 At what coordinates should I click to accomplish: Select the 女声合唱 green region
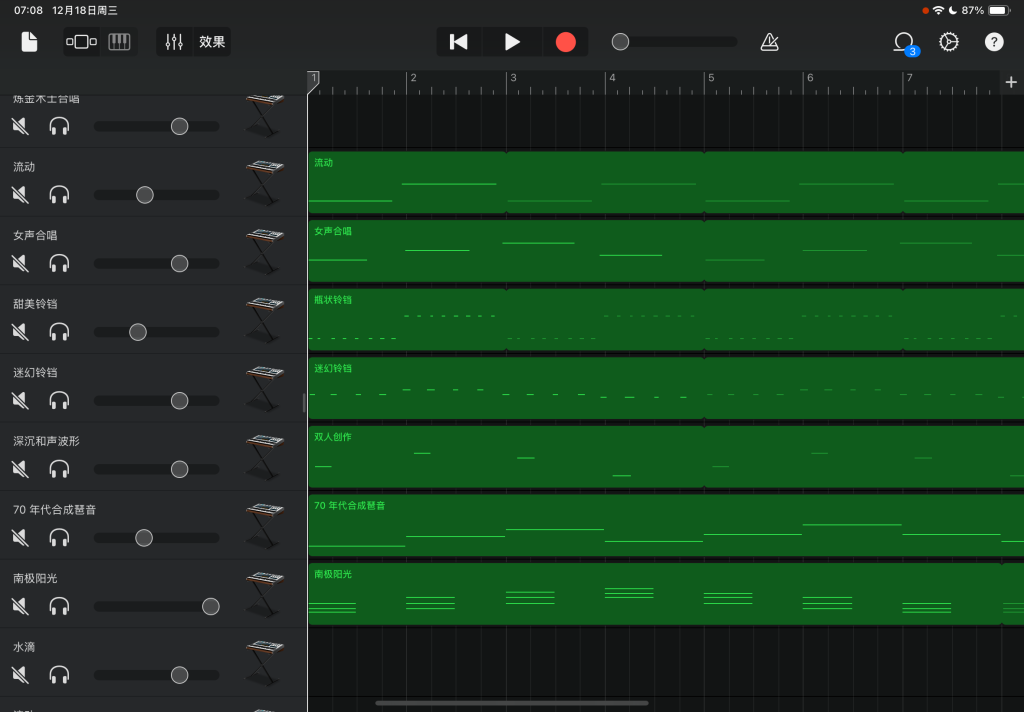pyautogui.click(x=666, y=251)
